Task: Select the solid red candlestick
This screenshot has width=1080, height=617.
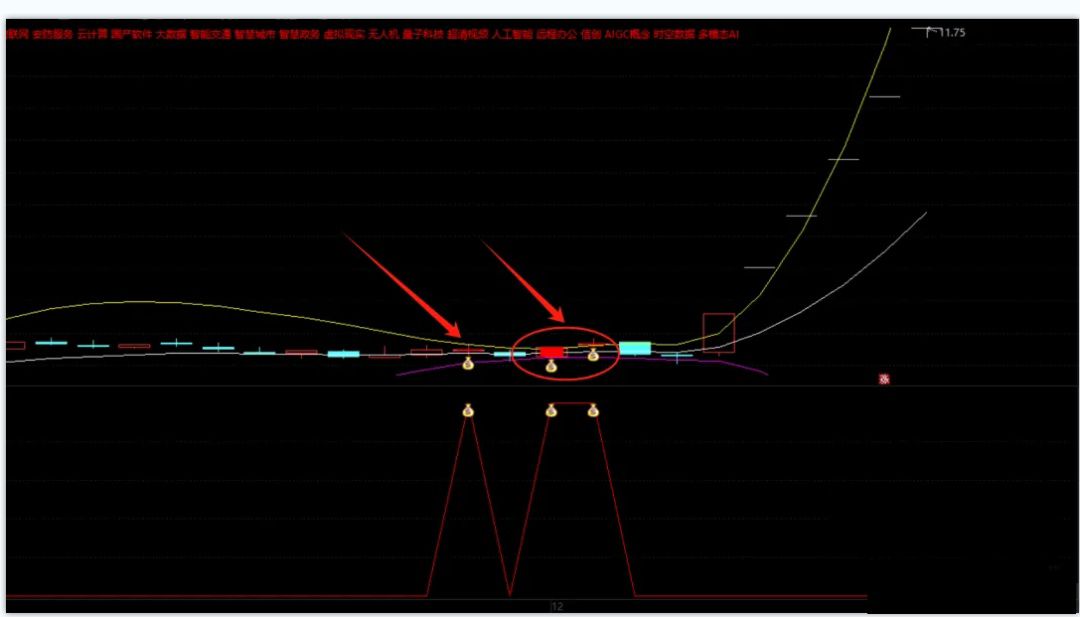Action: point(551,352)
